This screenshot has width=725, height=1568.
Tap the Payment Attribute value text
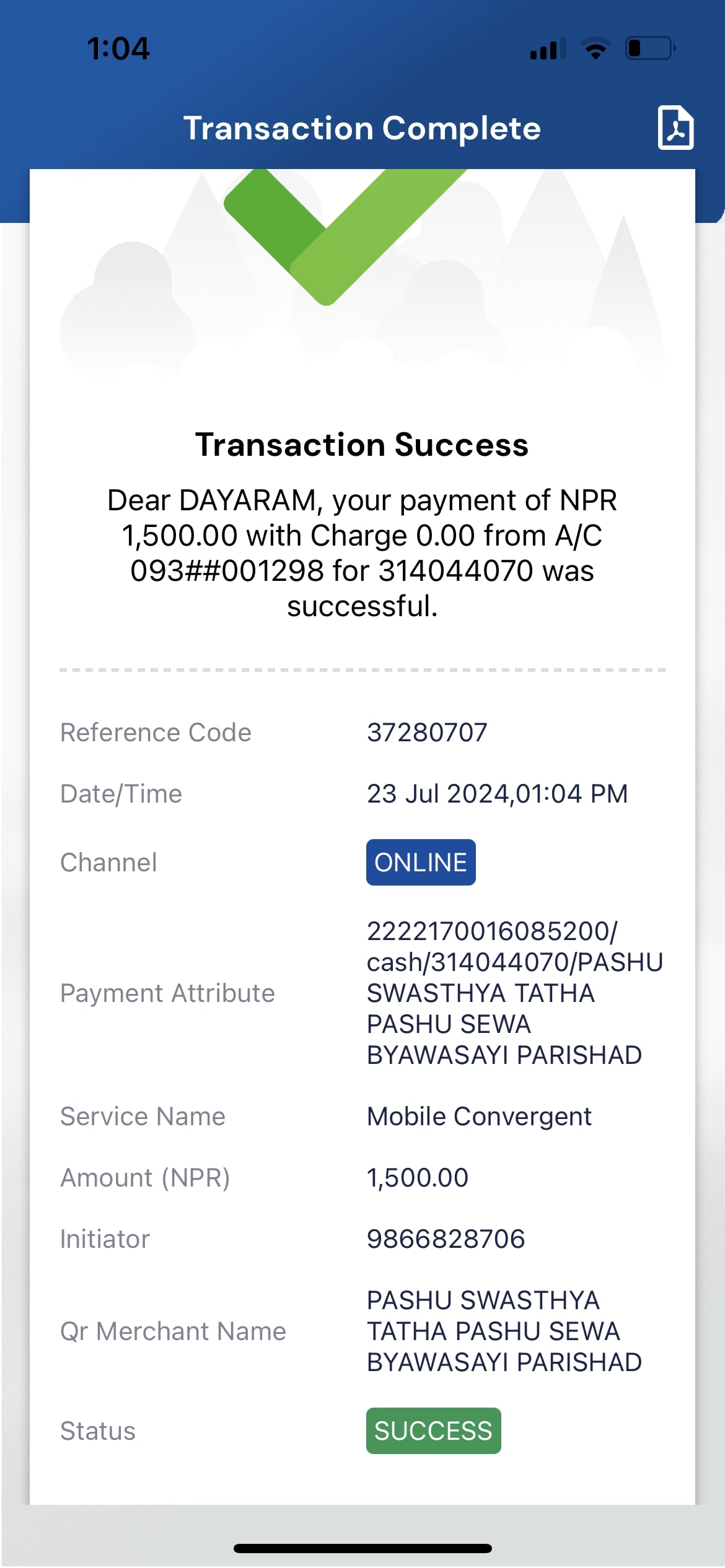point(514,993)
